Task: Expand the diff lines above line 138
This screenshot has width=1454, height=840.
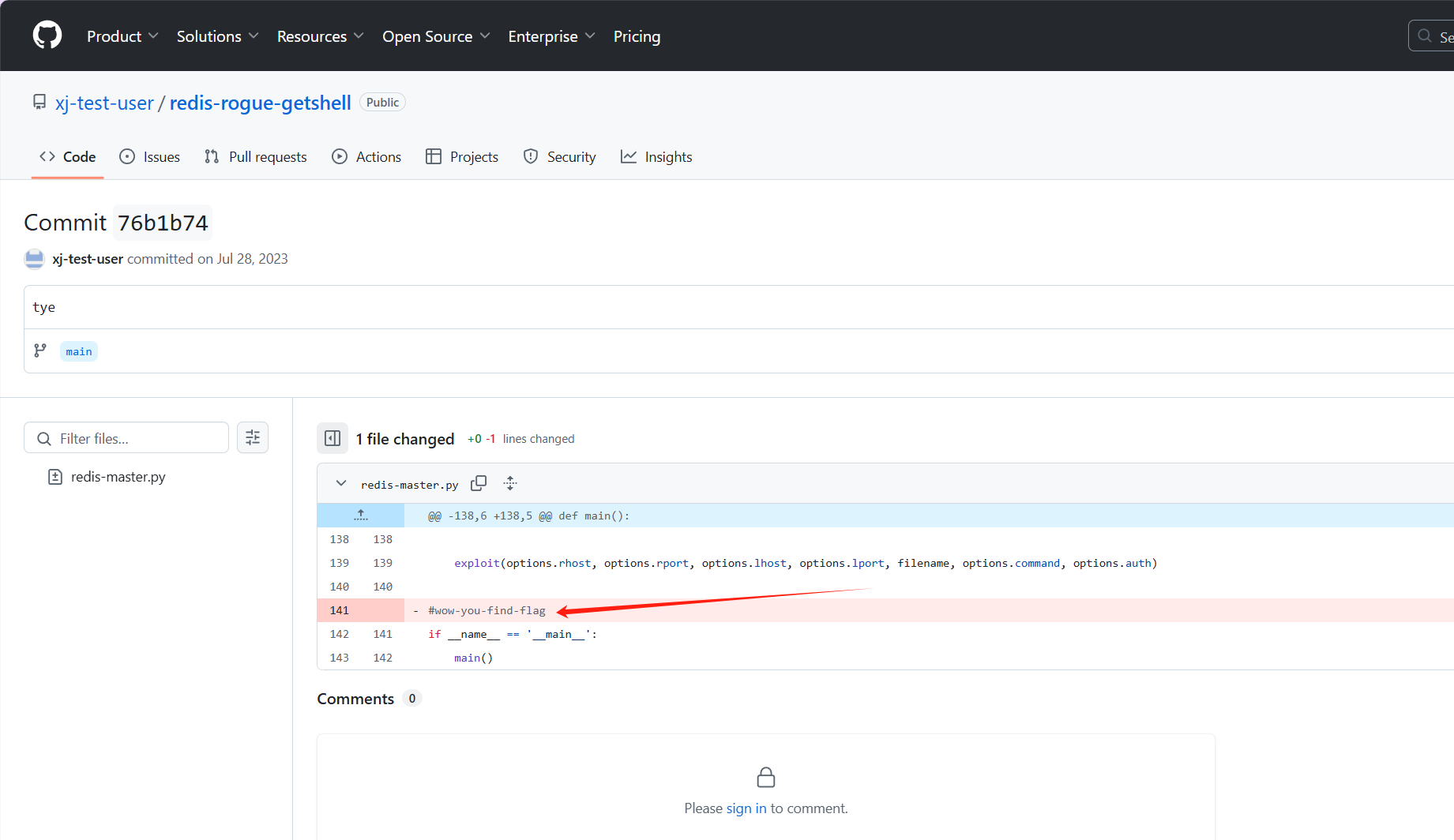Action: pos(361,516)
